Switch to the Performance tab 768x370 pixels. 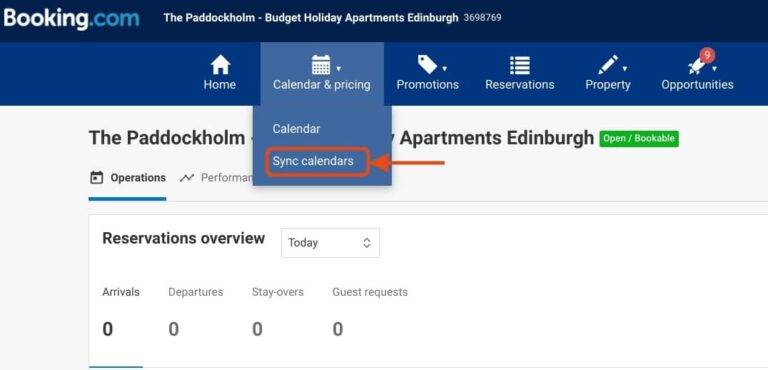216,178
